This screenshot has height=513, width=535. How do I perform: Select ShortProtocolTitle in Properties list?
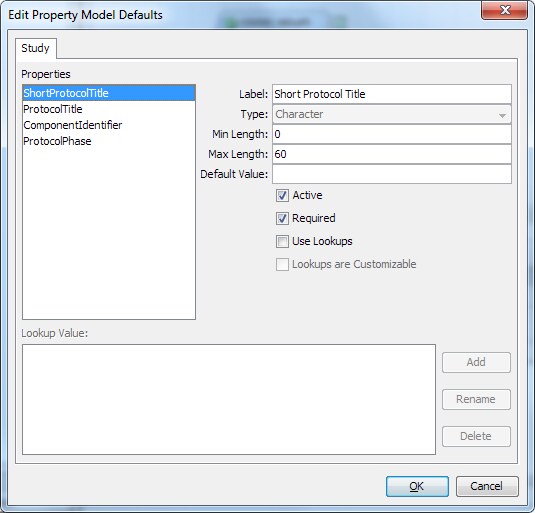(x=109, y=93)
